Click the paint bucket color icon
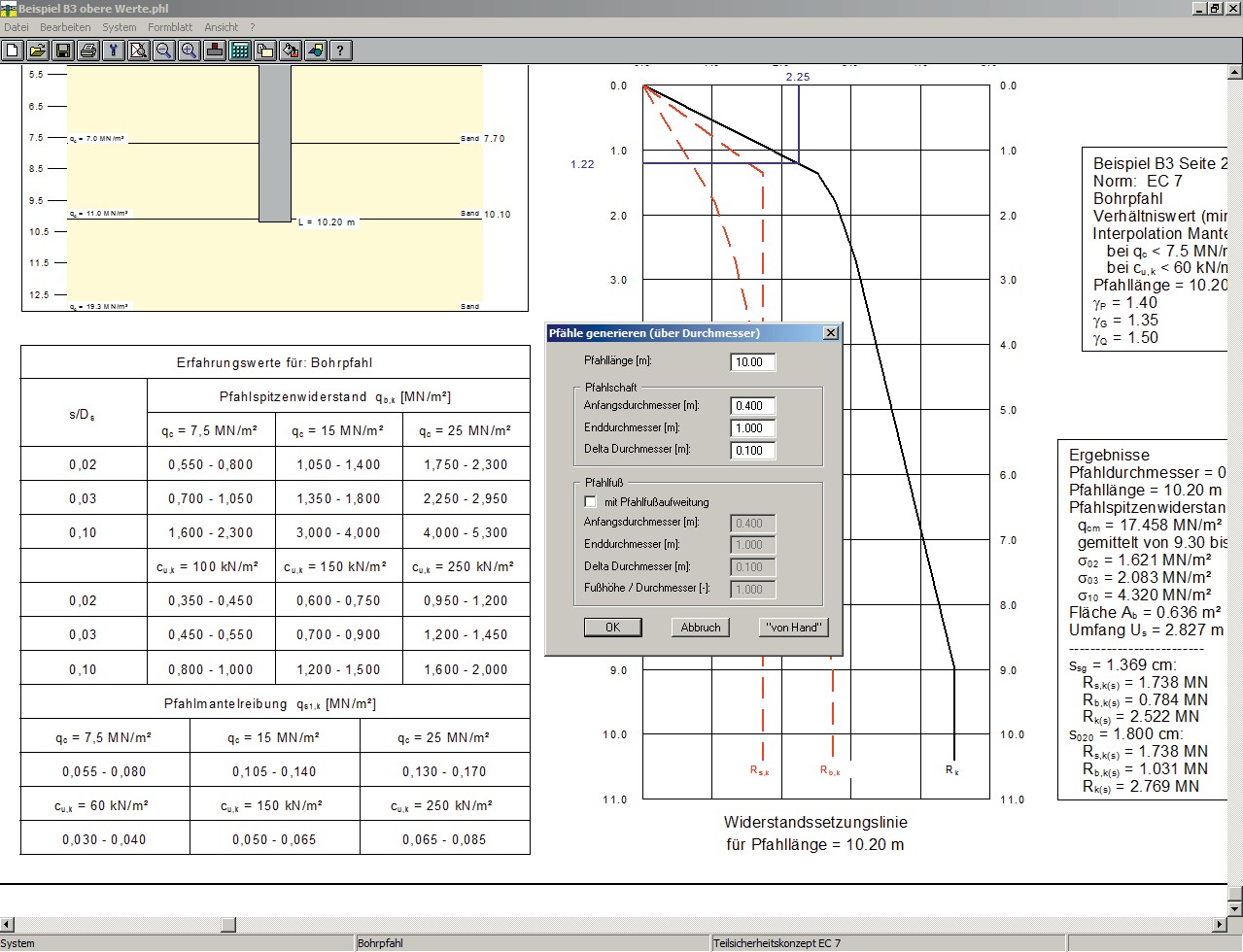 pos(291,51)
